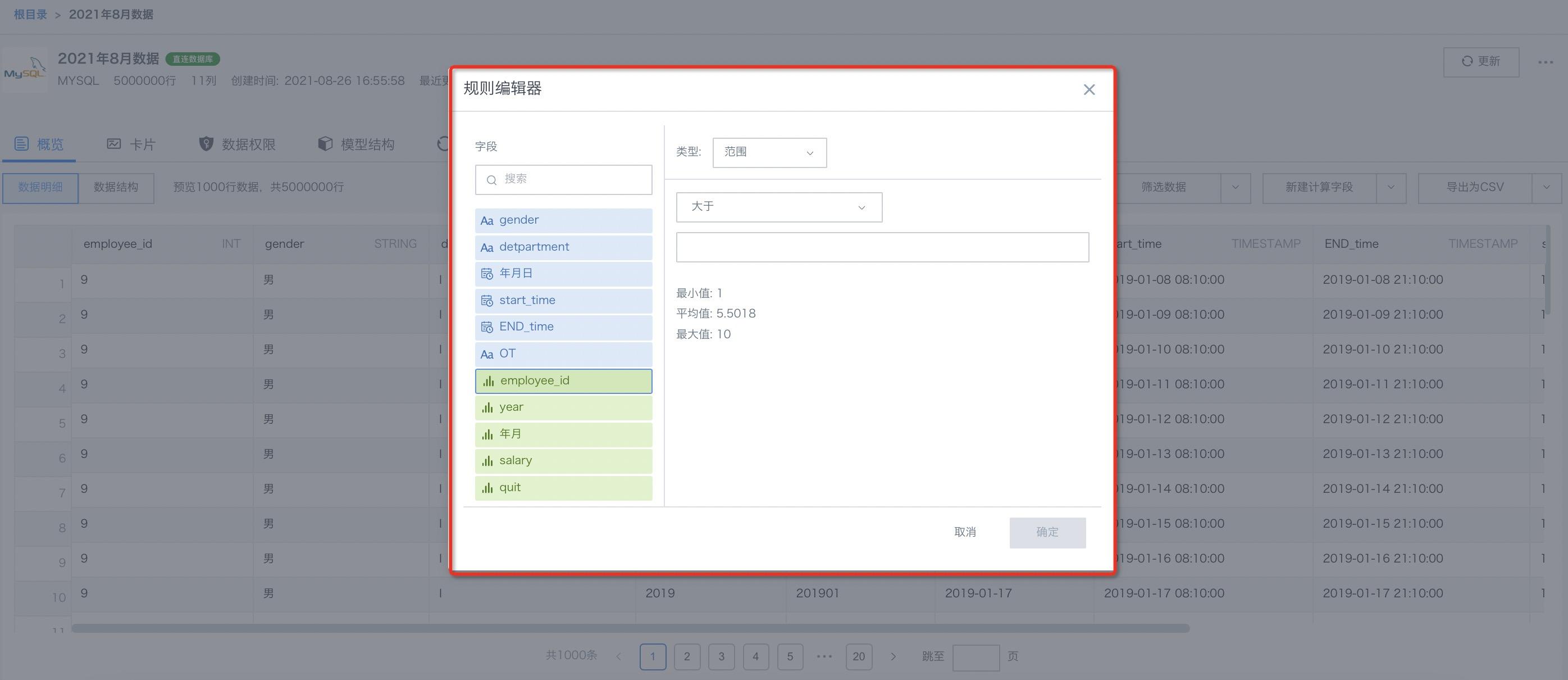Click the gender column header
The height and width of the screenshot is (680, 1568).
pos(341,244)
